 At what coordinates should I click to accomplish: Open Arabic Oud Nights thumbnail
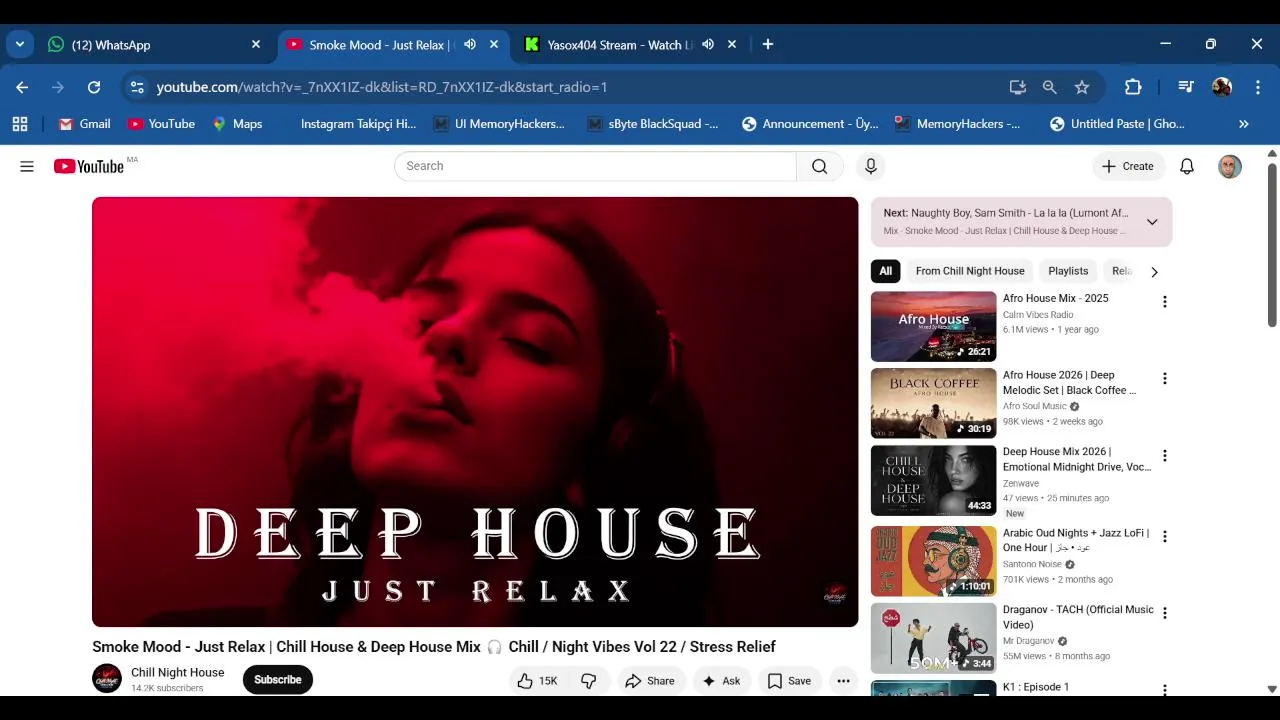(934, 561)
